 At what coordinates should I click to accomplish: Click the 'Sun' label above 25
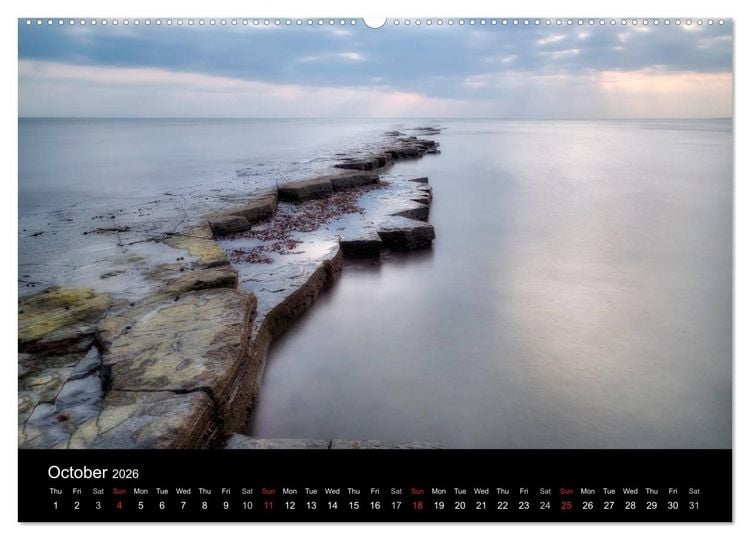click(x=566, y=491)
